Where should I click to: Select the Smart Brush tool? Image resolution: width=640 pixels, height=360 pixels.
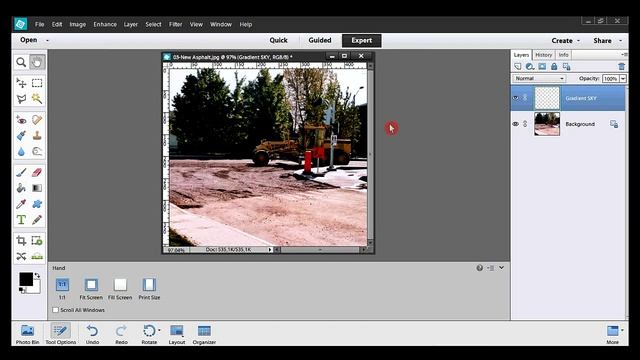[21, 136]
